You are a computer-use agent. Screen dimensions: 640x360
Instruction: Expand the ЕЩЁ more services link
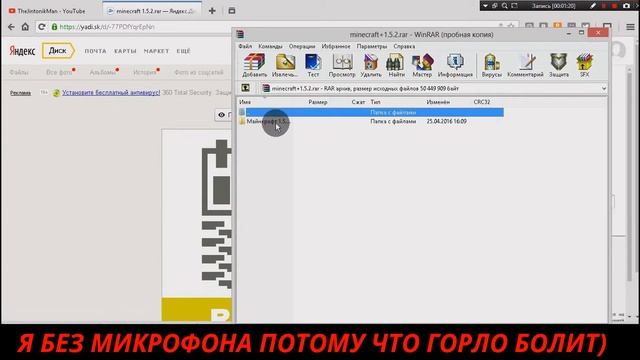point(183,51)
